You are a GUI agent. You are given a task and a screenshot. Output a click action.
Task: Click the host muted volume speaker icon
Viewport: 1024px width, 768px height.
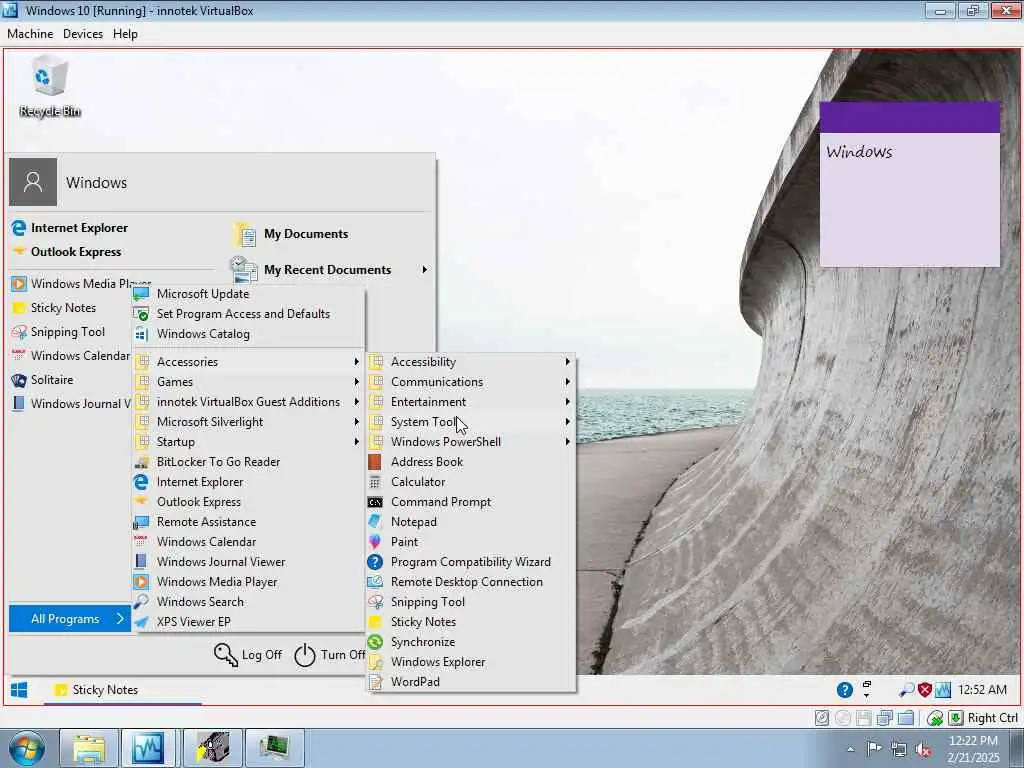click(x=923, y=750)
